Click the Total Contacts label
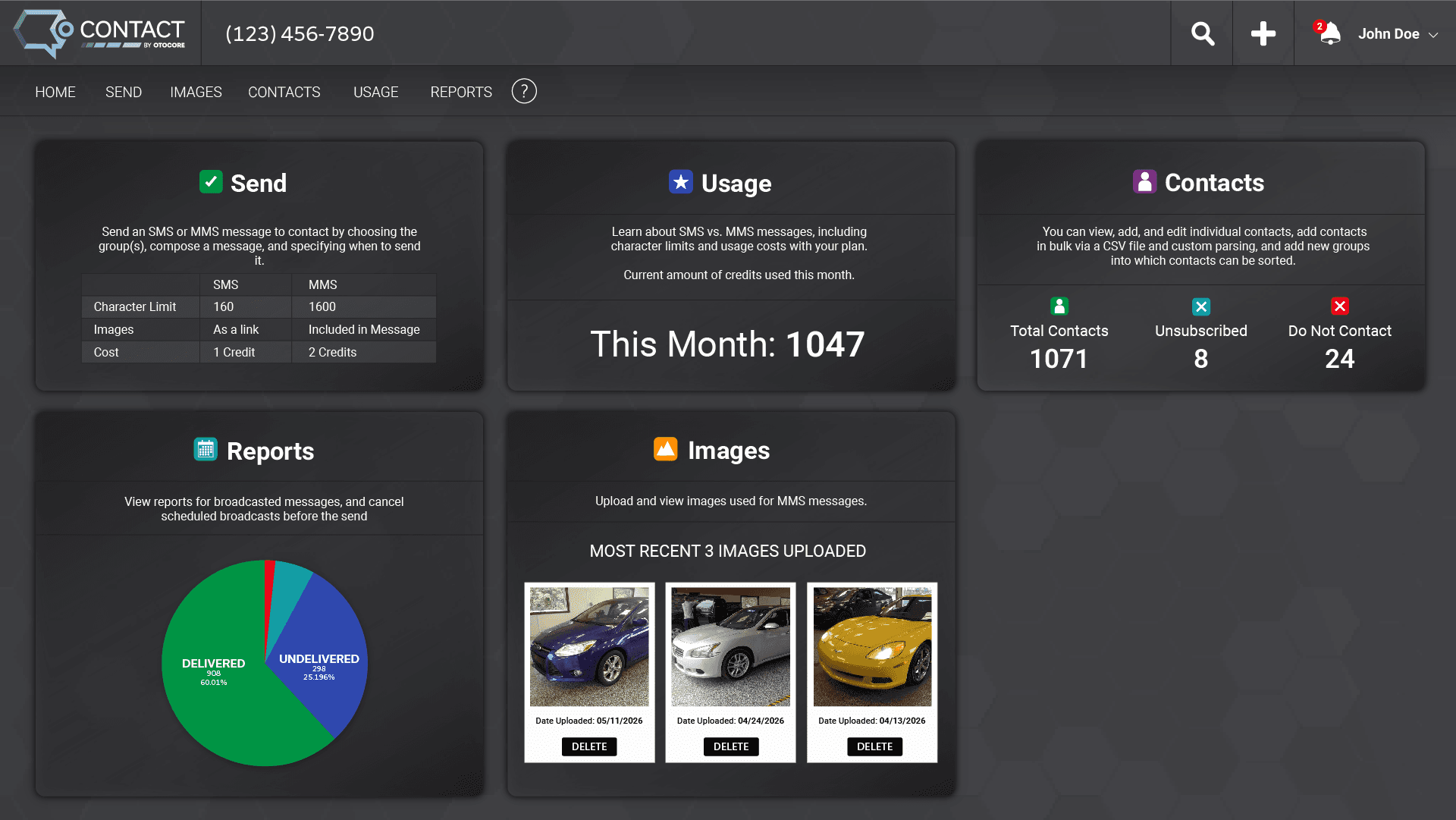This screenshot has width=1456, height=820. click(x=1059, y=331)
